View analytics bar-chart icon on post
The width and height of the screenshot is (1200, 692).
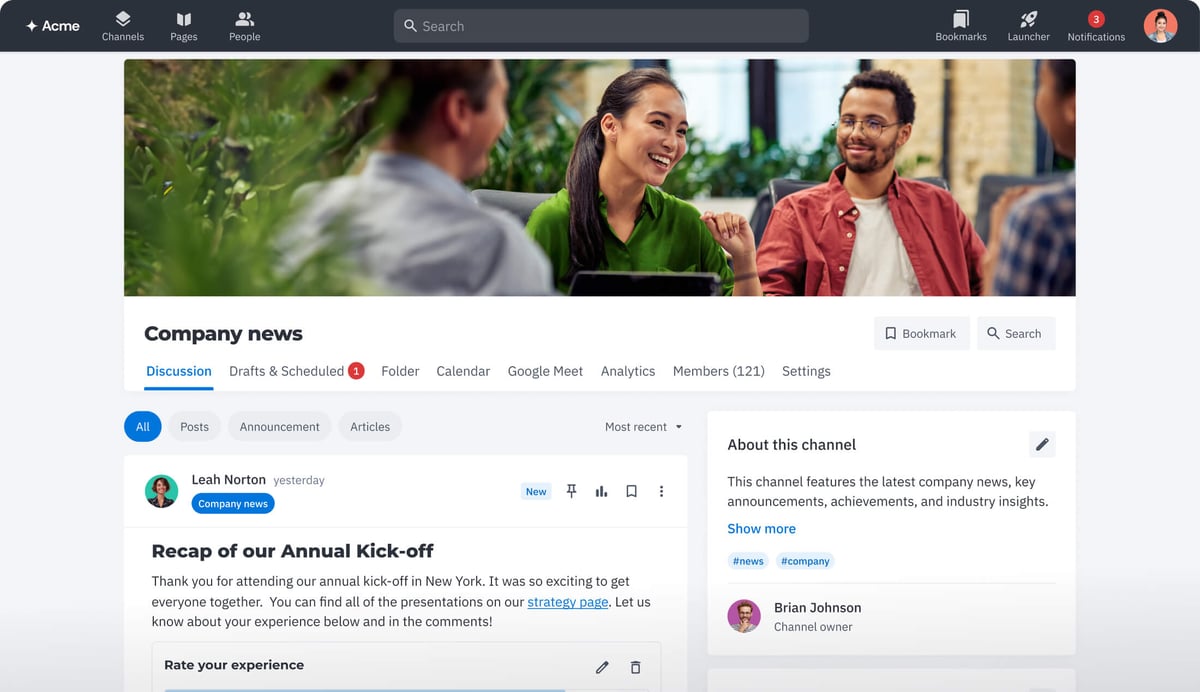(x=601, y=491)
